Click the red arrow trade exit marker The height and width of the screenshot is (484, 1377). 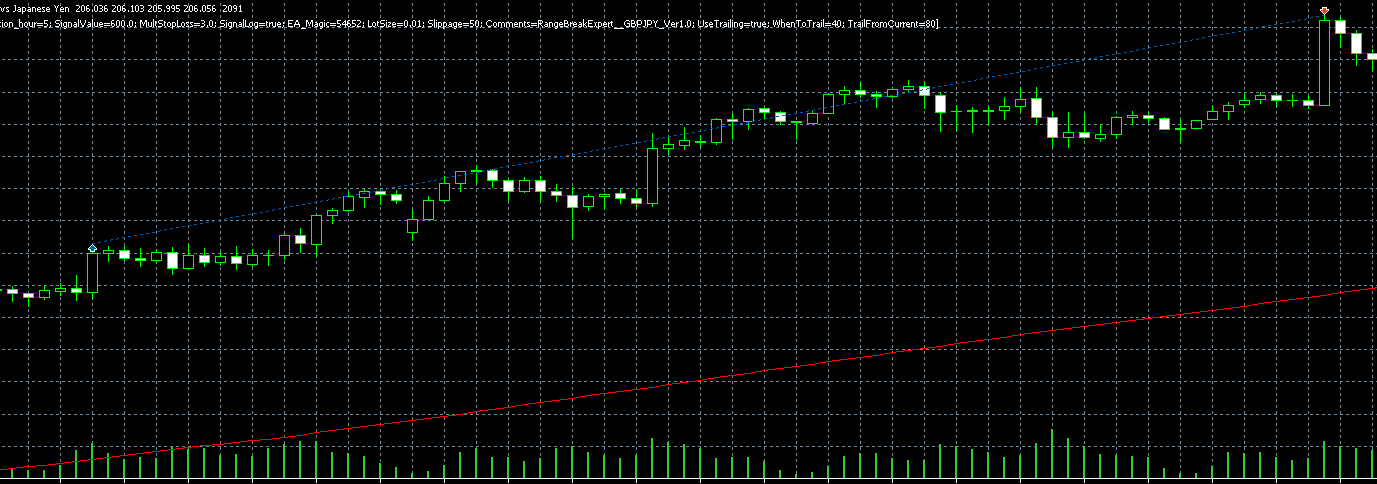1324,10
